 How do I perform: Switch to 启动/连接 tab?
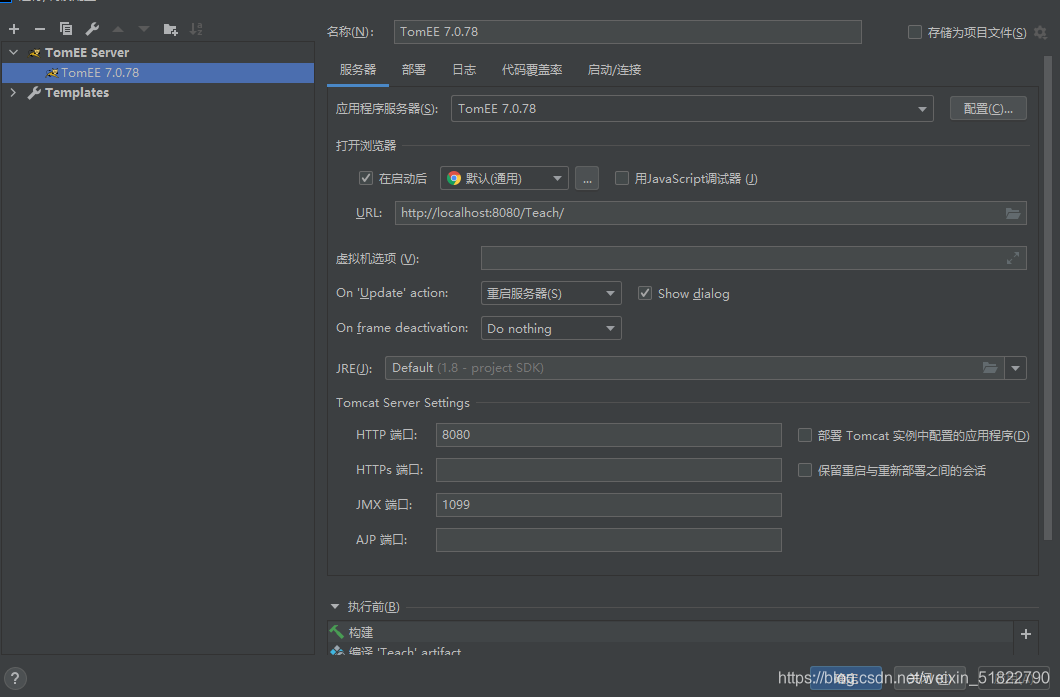click(614, 70)
